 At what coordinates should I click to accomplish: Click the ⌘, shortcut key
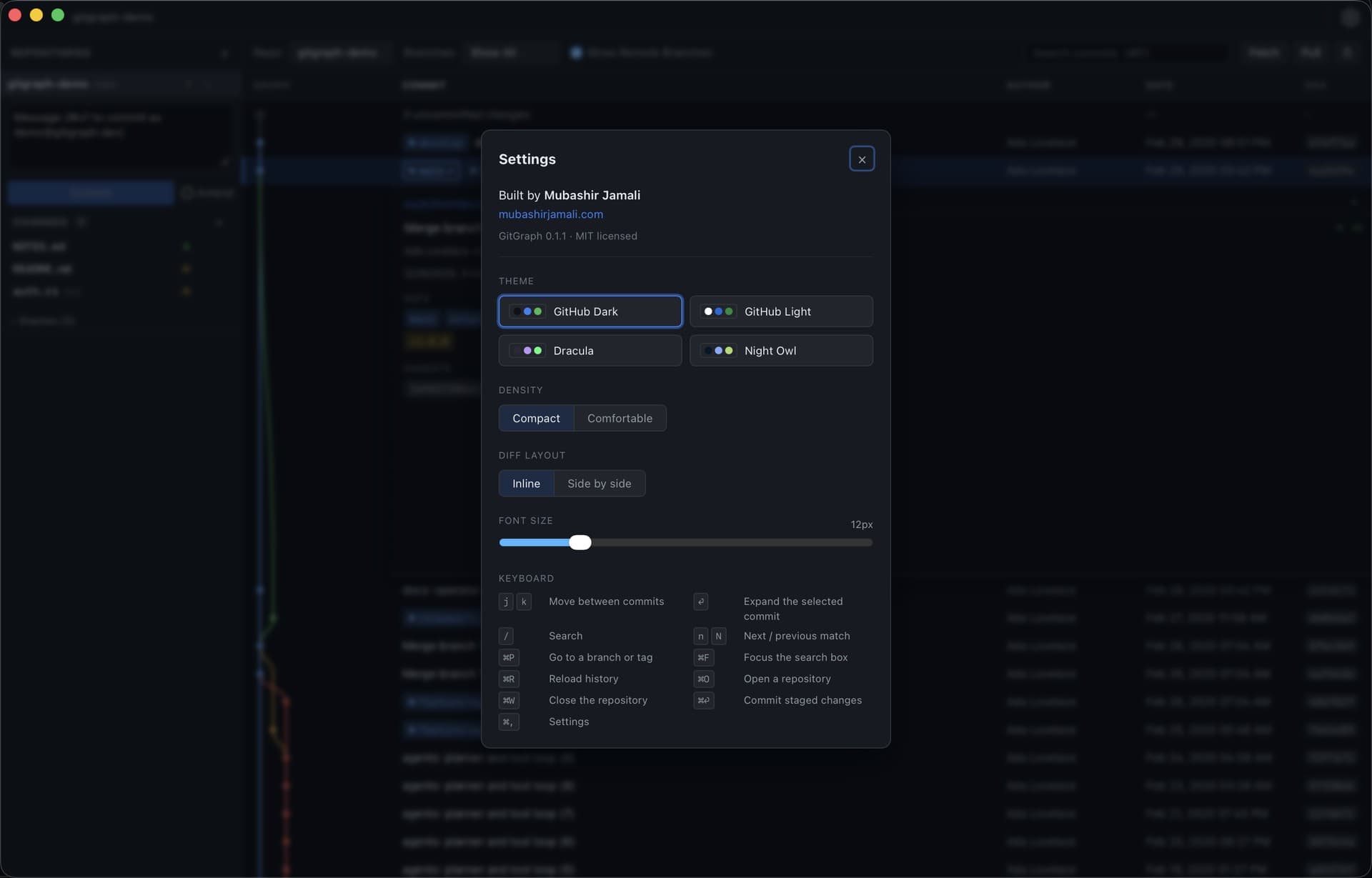(509, 722)
